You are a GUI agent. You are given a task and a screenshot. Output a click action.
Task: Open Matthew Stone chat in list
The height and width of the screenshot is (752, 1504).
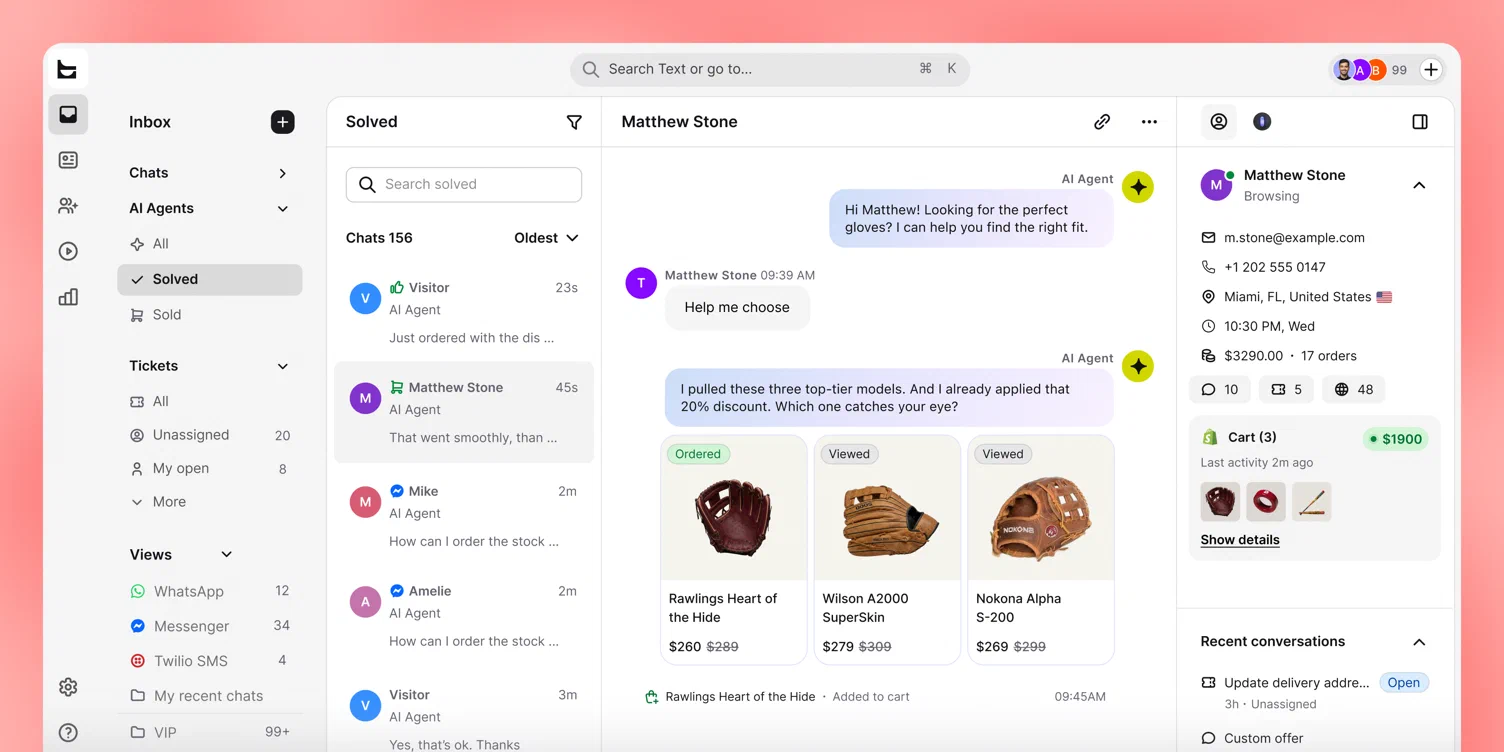(x=464, y=412)
